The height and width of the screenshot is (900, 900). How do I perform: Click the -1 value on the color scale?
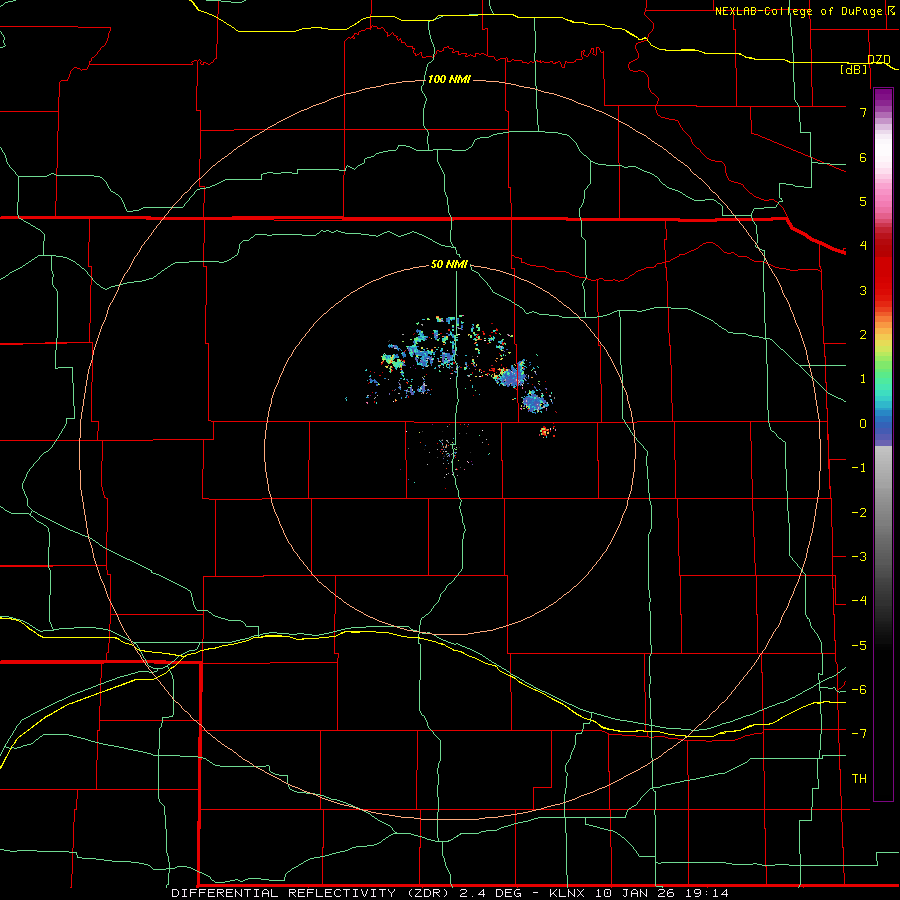tap(859, 468)
